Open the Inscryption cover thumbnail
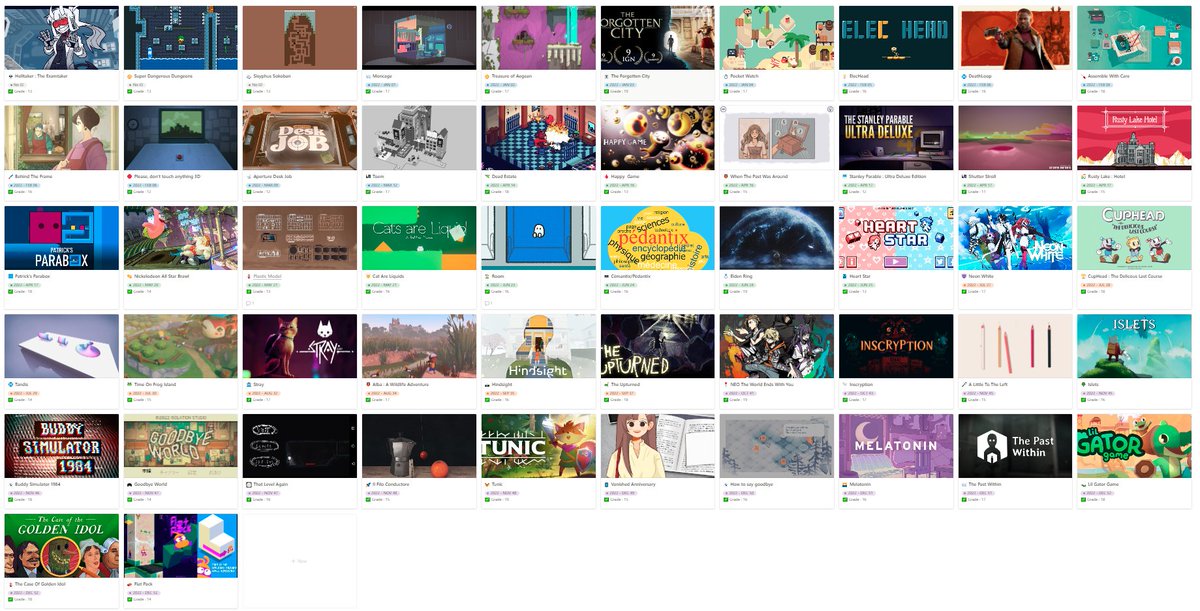 coord(895,346)
